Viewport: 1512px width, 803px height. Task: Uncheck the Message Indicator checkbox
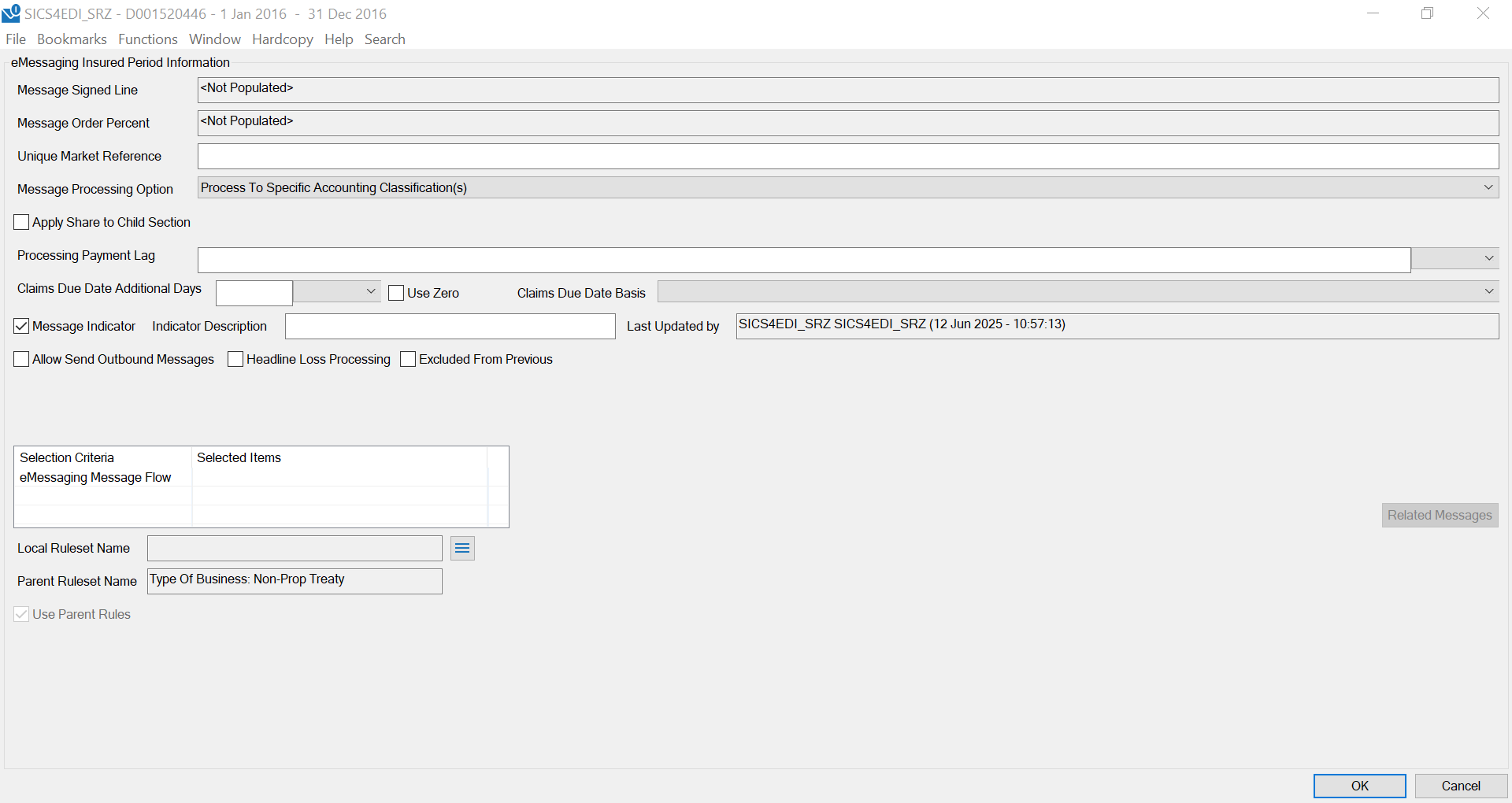pyautogui.click(x=22, y=326)
